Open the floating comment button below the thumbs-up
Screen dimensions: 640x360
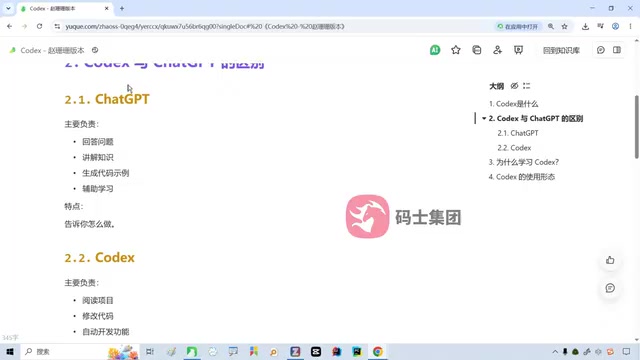[610, 288]
